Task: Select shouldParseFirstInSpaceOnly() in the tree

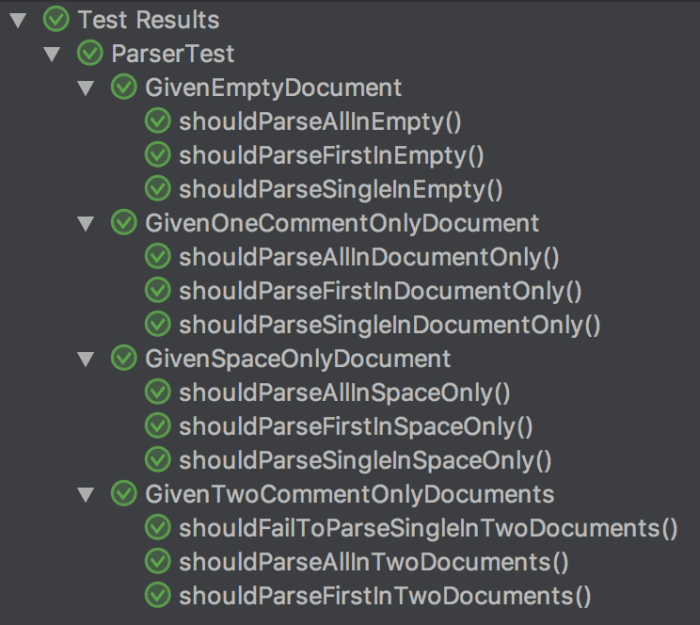Action: 356,427
